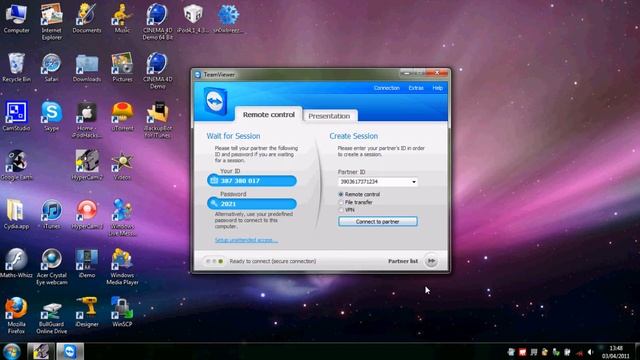Image resolution: width=640 pixels, height=360 pixels.
Task: Open Maths-Whizz desktop shortcut
Action: pyautogui.click(x=16, y=263)
